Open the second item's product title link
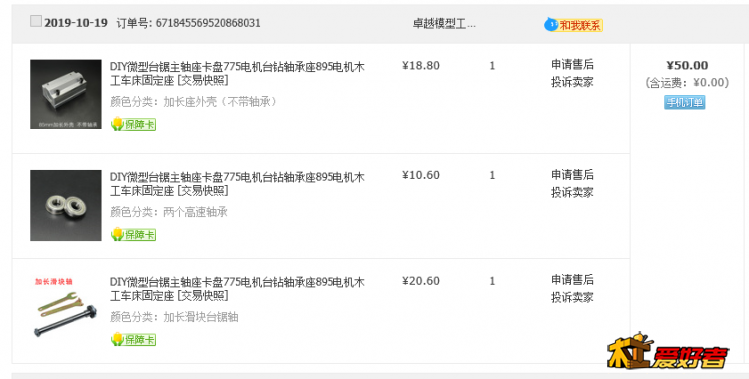The image size is (749, 379). point(237,184)
